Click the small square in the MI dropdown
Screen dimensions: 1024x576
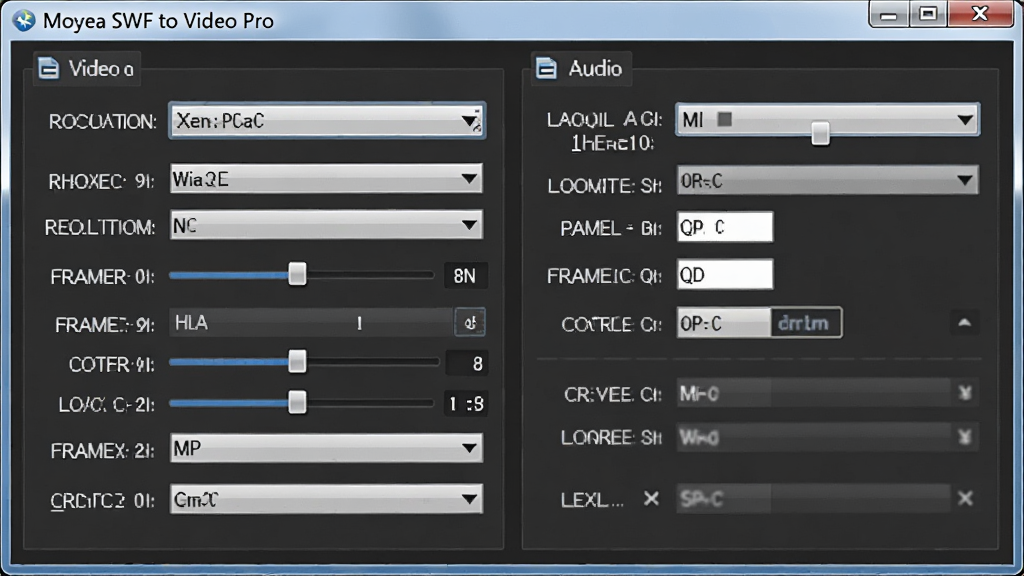724,119
